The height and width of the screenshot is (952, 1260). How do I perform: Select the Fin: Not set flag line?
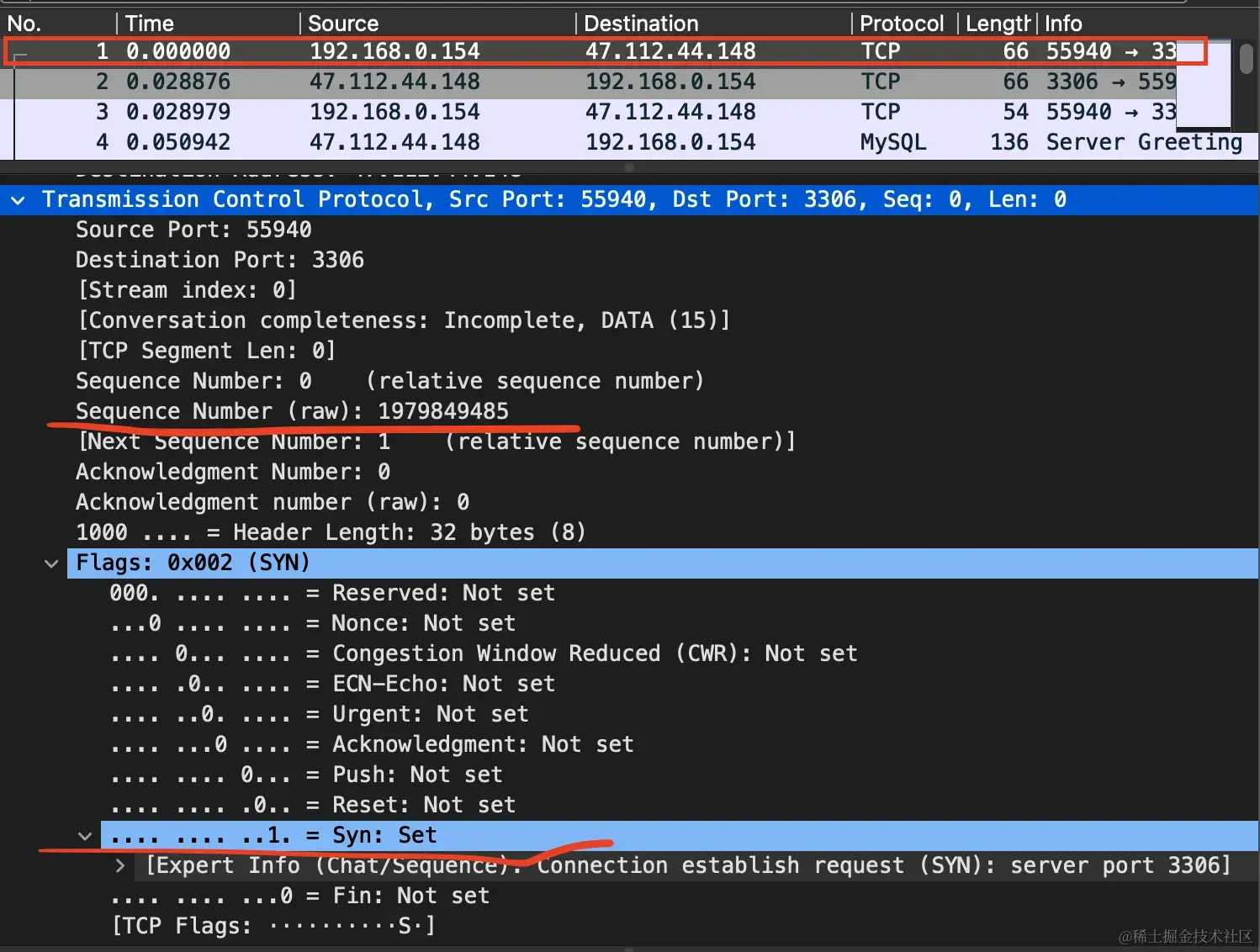tap(299, 896)
